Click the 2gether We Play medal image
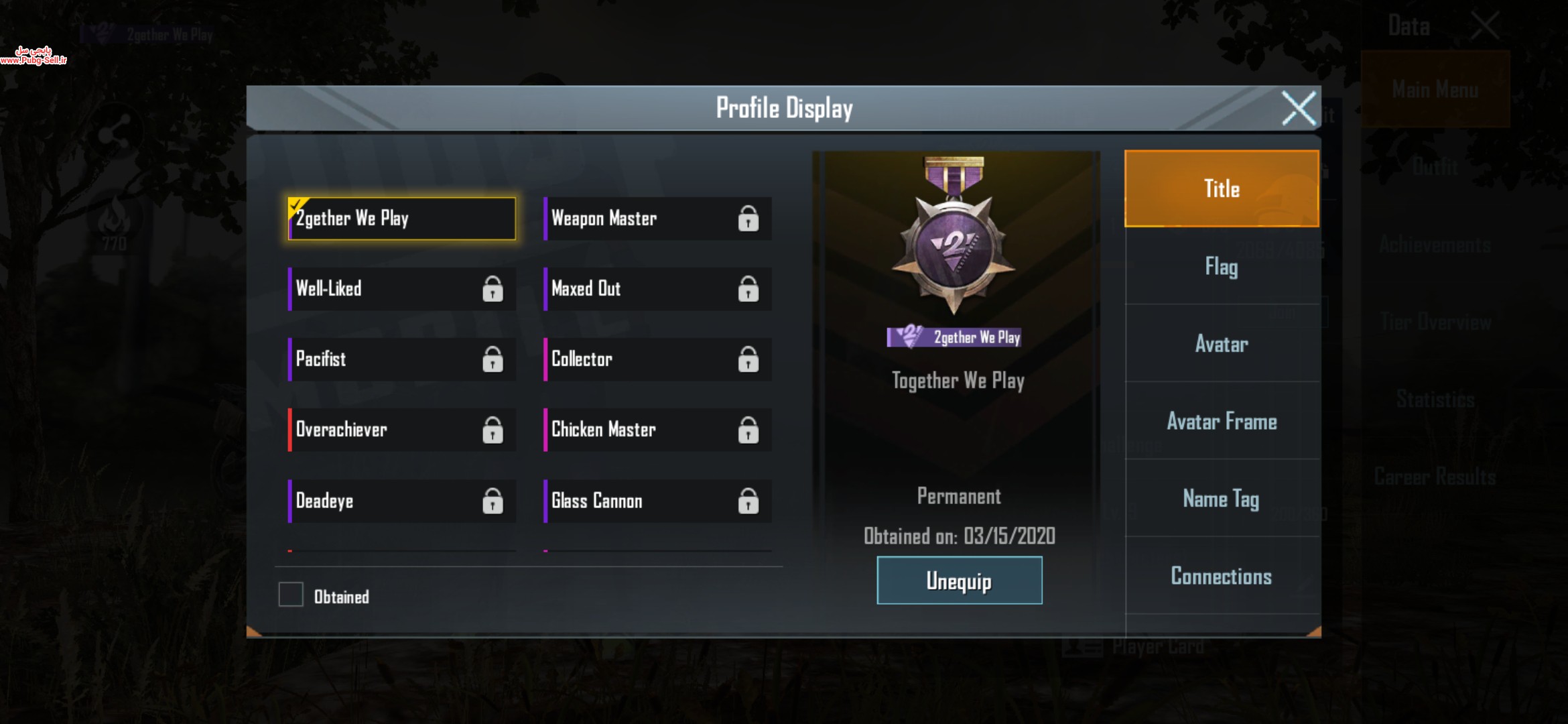This screenshot has height=724, width=1568. 954,235
